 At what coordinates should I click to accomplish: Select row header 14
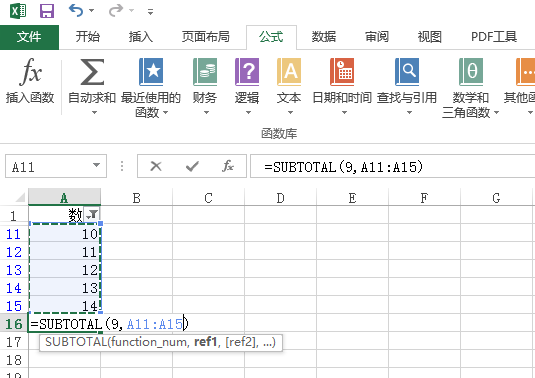[14, 288]
